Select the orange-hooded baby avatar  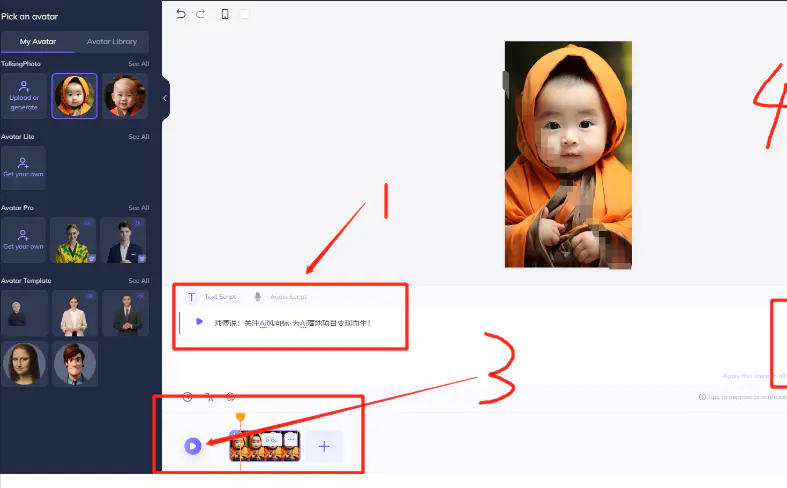coord(74,96)
